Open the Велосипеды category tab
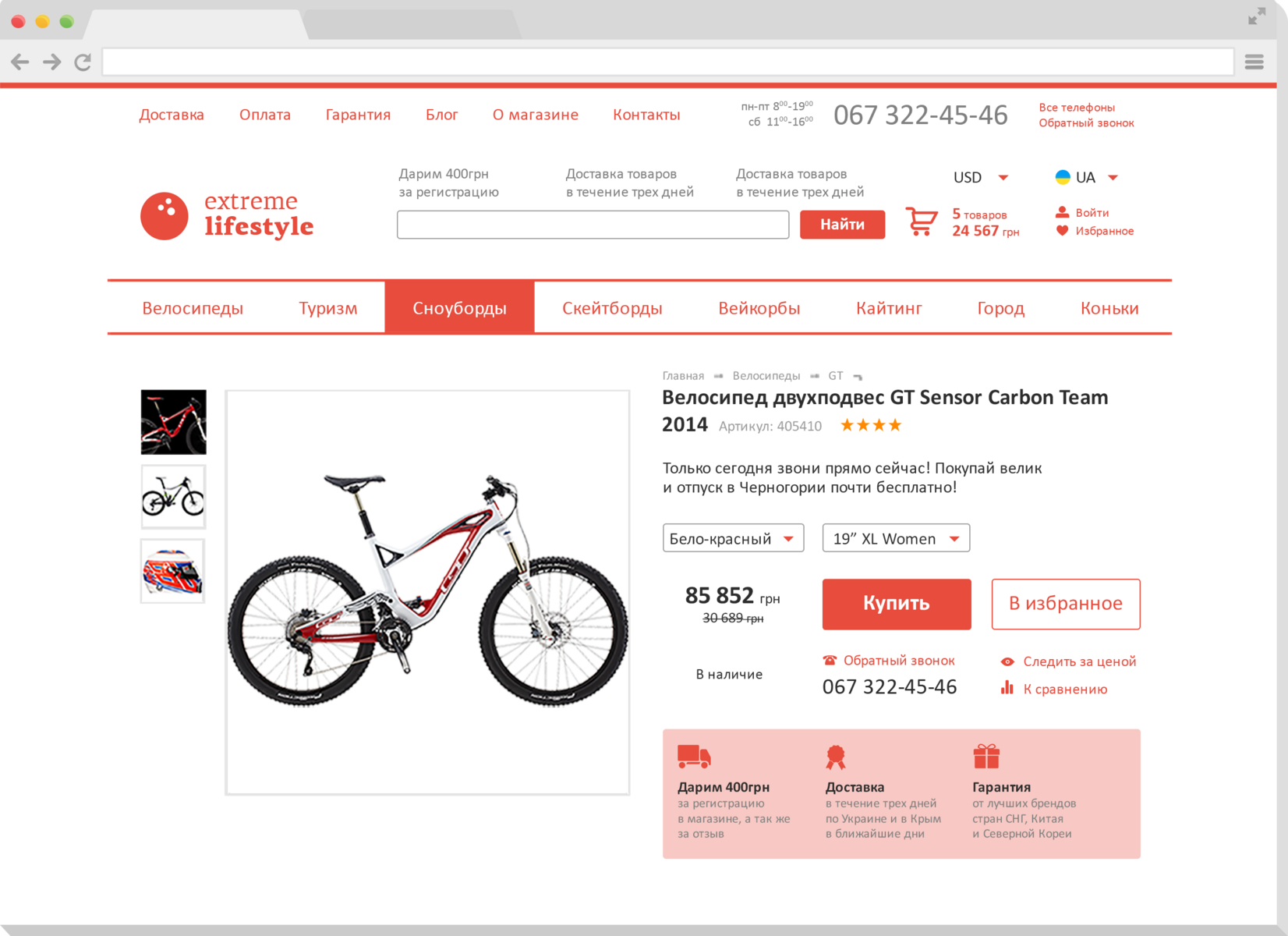The image size is (1288, 936). [193, 308]
